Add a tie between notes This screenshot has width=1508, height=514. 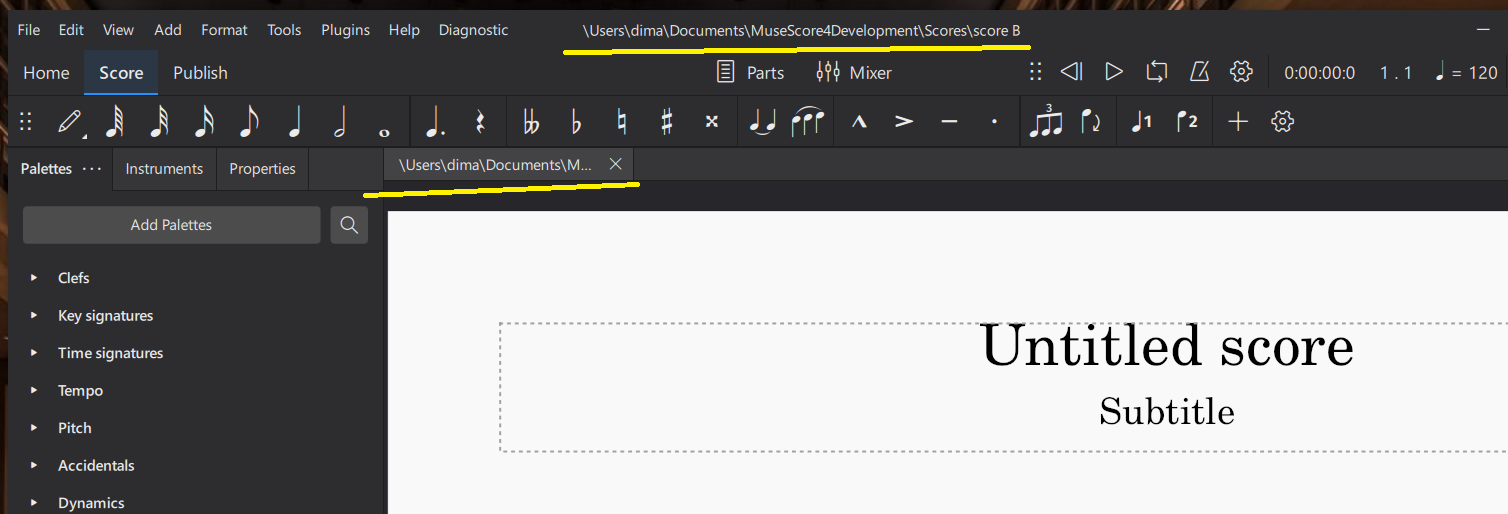point(763,122)
